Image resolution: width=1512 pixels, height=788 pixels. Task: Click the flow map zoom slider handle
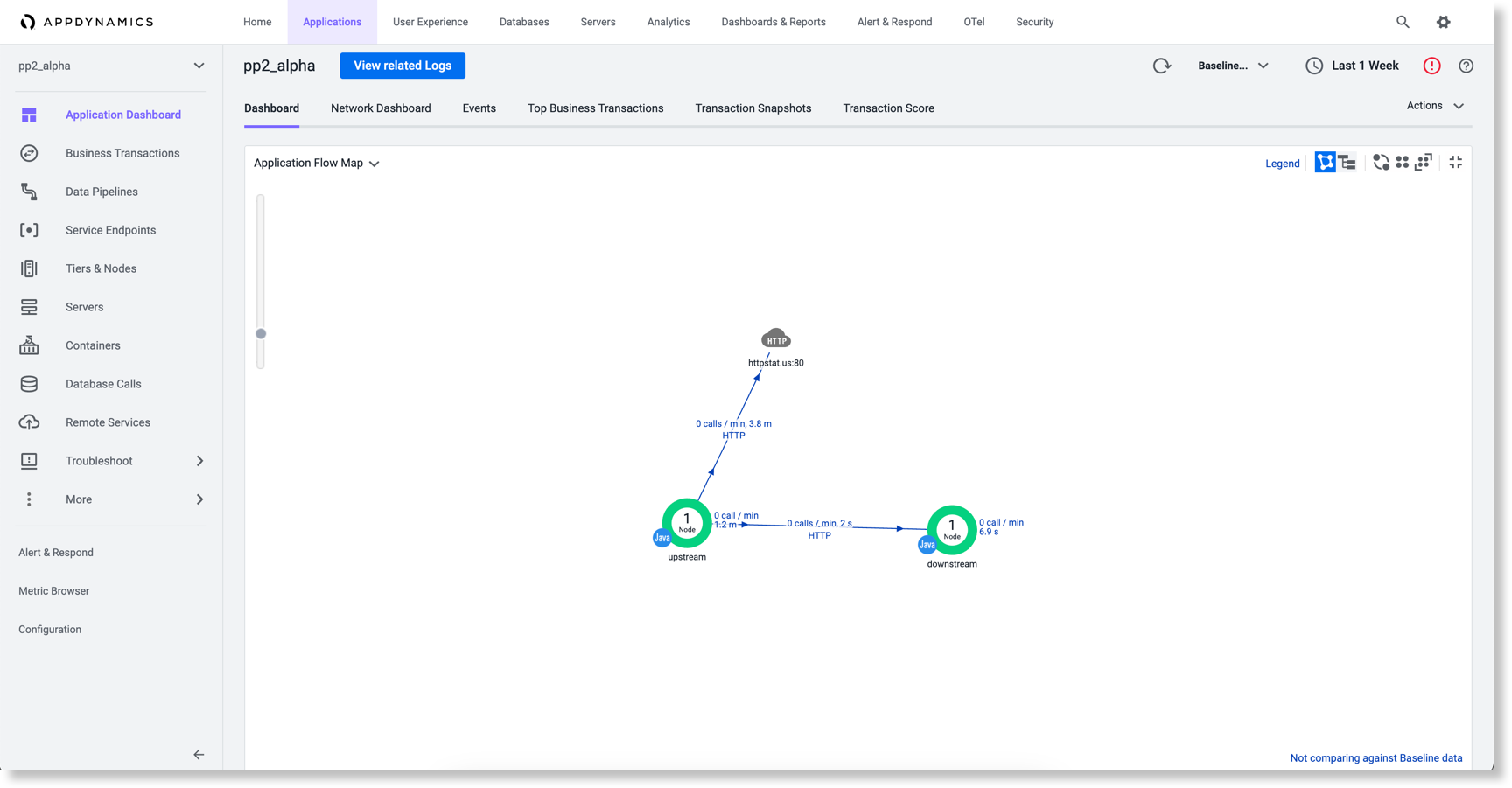click(x=261, y=333)
